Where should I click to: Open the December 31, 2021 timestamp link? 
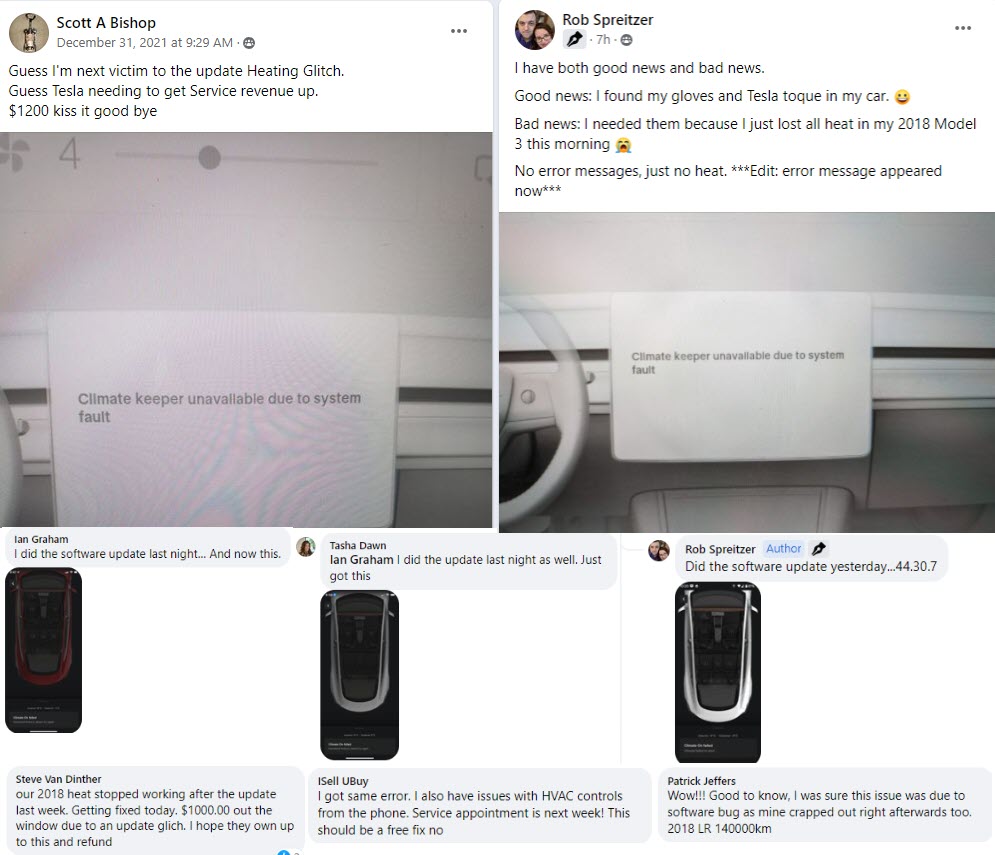145,43
